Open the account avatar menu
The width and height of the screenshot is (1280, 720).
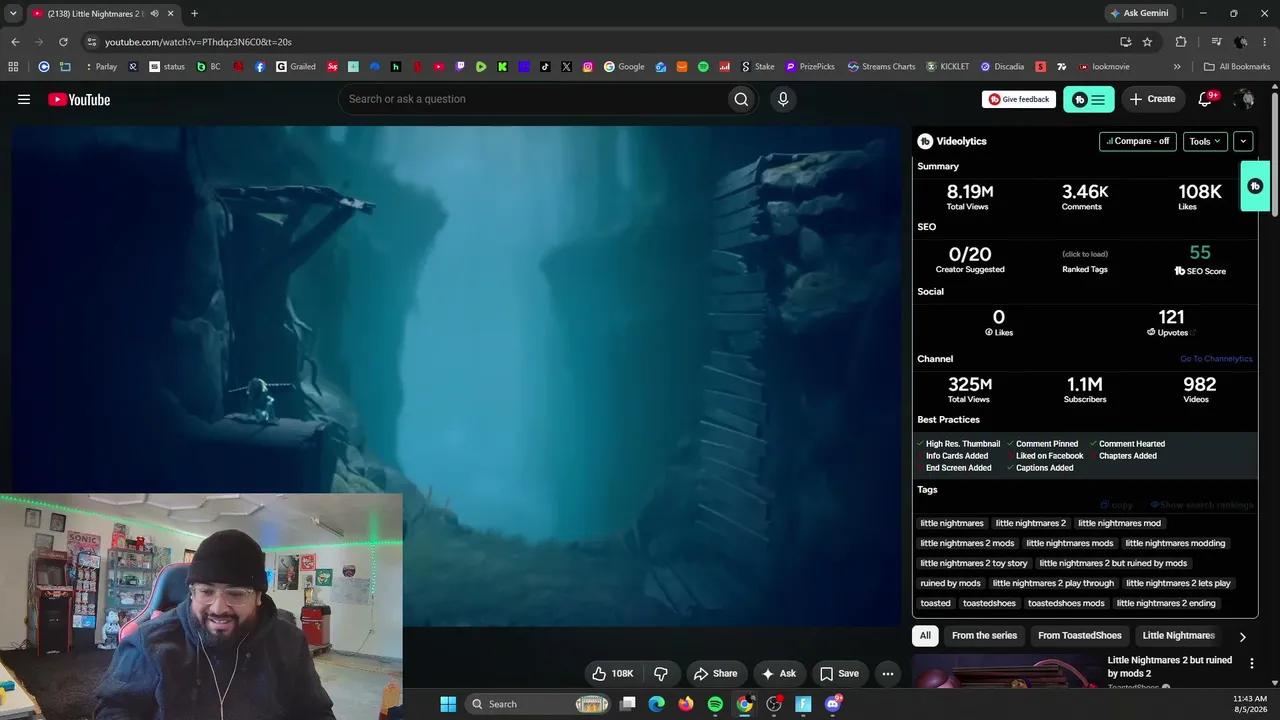(x=1244, y=99)
